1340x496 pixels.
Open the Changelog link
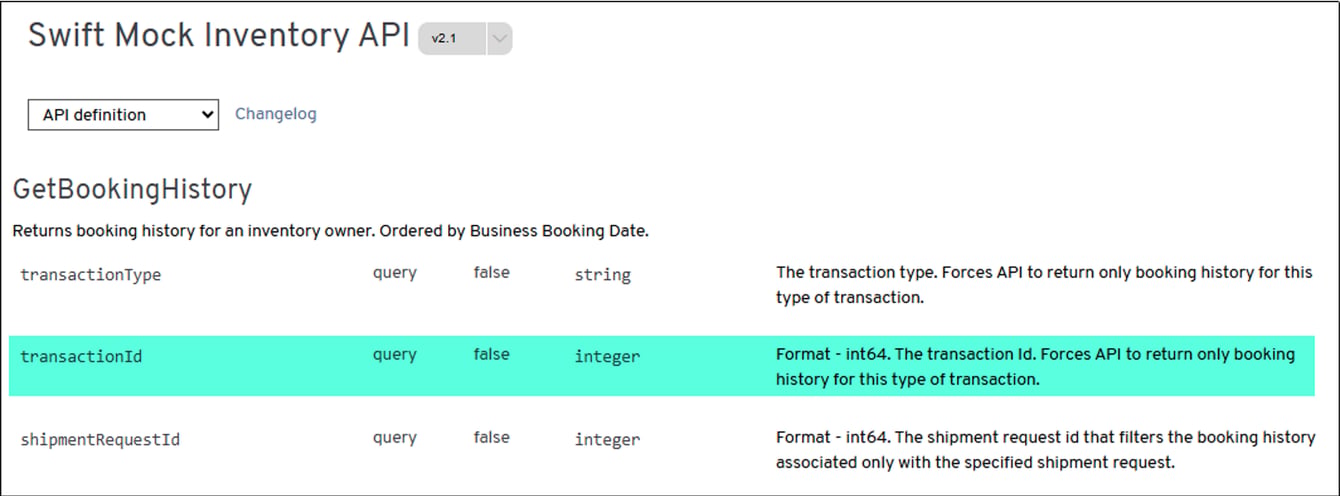(276, 114)
